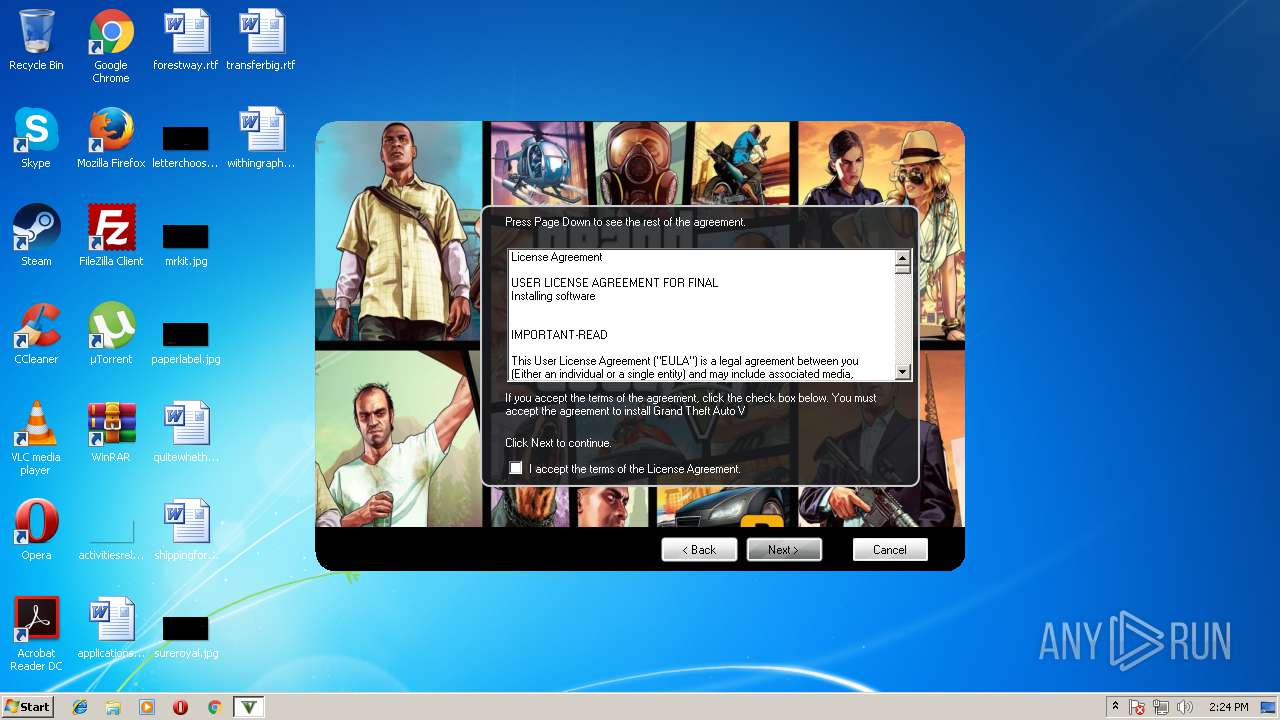
Task: Select sureroyal.jpg desktop file
Action: [x=185, y=635]
